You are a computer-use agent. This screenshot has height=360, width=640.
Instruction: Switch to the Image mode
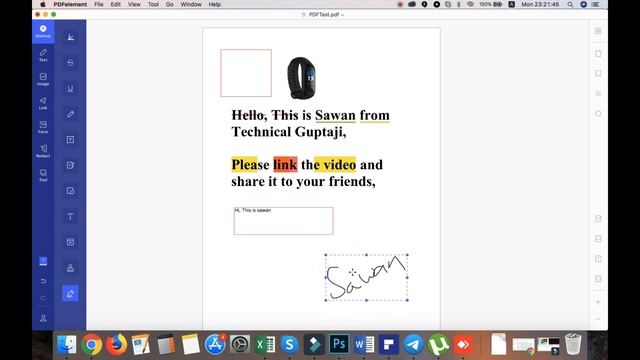pos(43,79)
